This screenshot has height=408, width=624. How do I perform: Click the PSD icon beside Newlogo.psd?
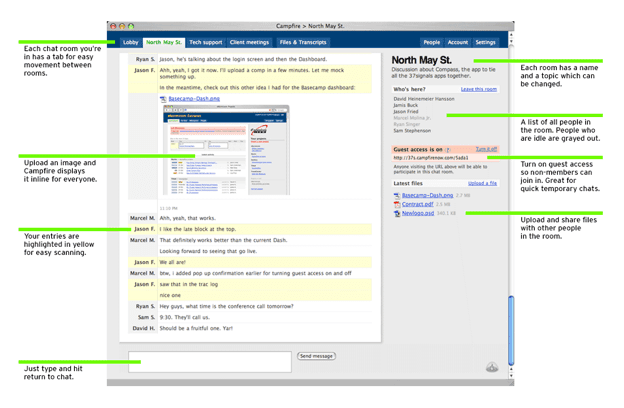point(396,213)
